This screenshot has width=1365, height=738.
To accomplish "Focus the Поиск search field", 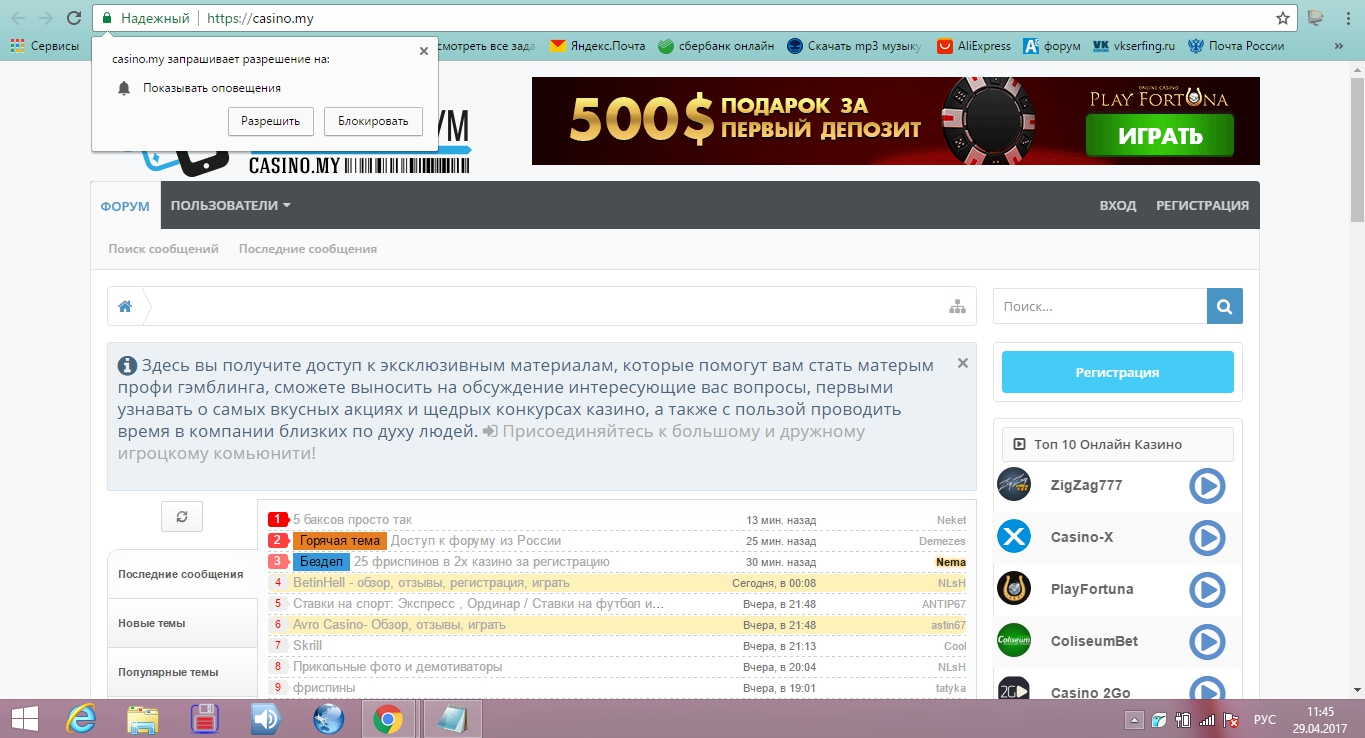I will [1100, 307].
